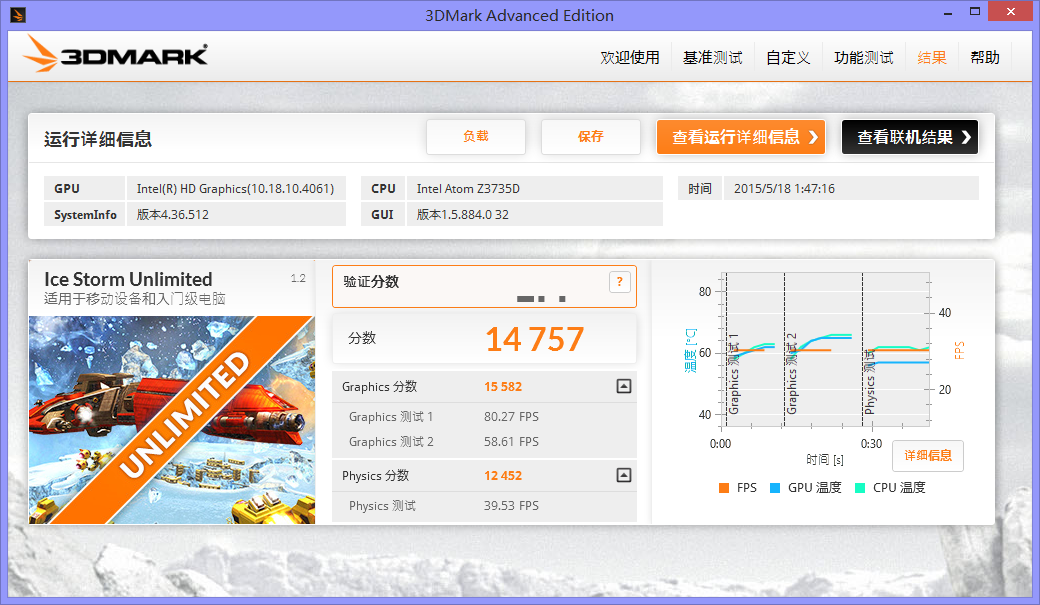Switch to the 基准测试 tab

(x=712, y=58)
